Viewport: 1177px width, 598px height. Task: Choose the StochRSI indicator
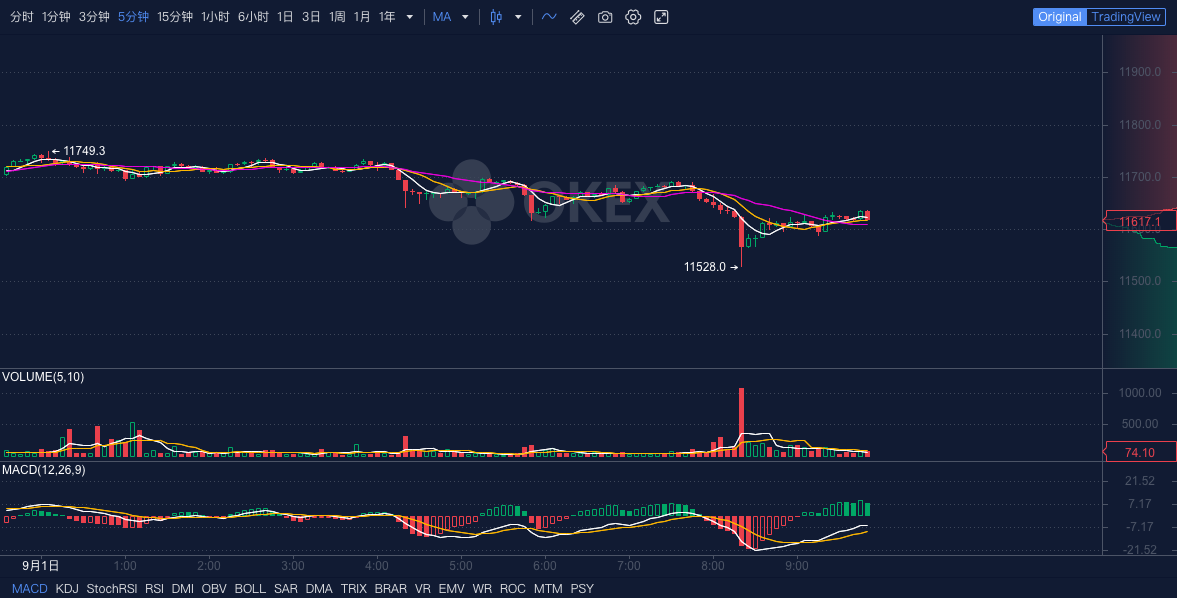112,589
